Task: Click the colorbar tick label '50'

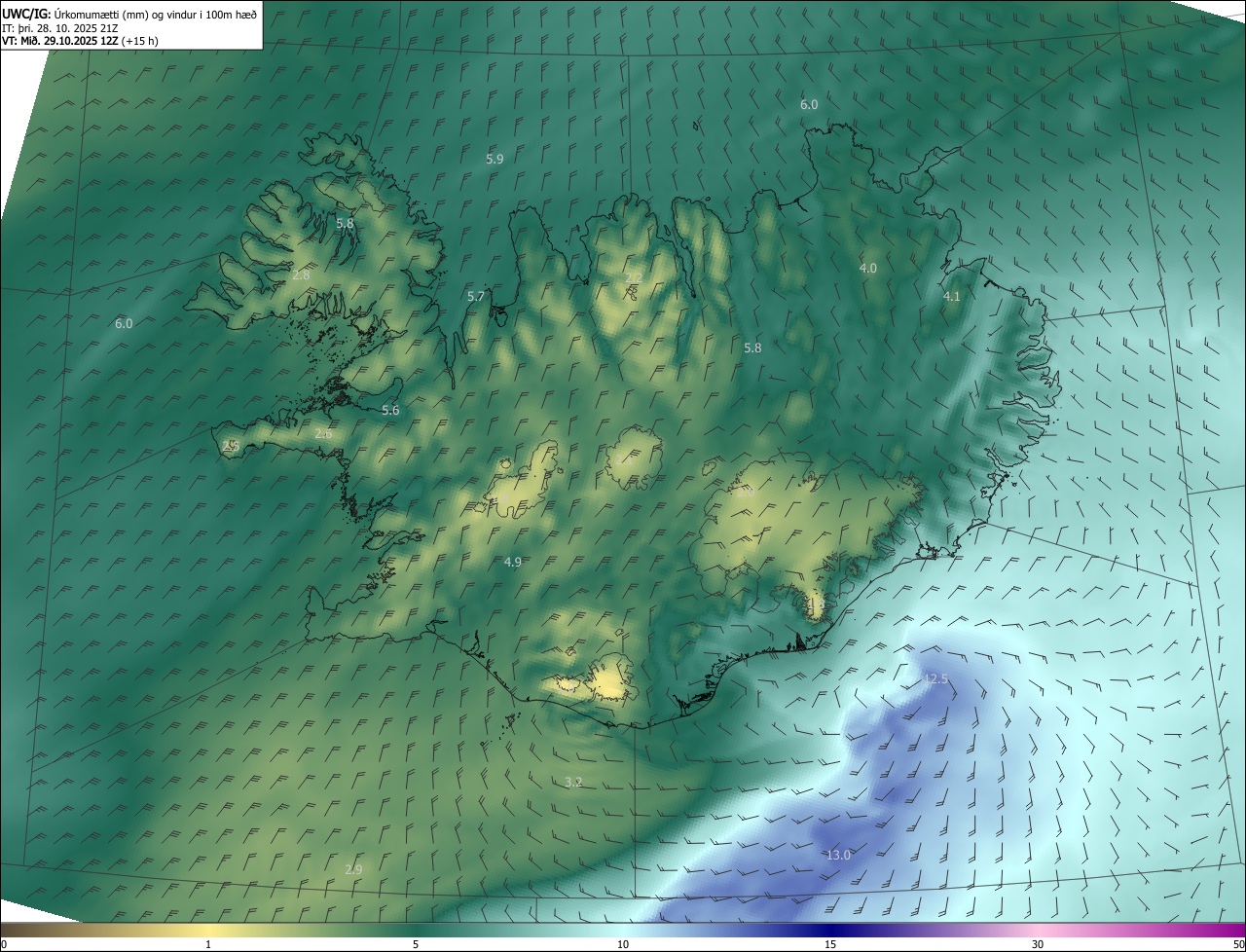Action: (x=1238, y=944)
